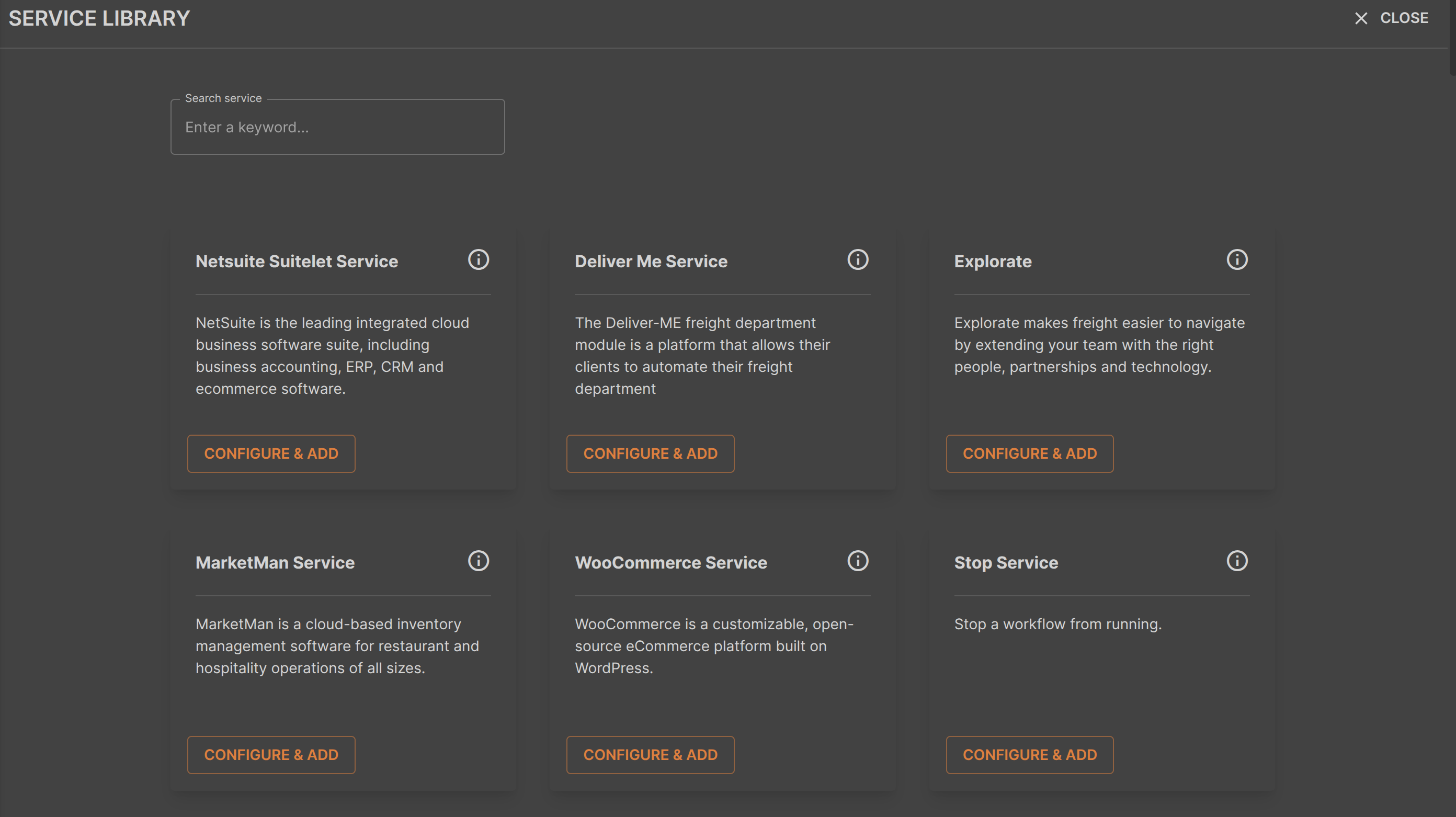Click the Explorate card title

click(993, 261)
